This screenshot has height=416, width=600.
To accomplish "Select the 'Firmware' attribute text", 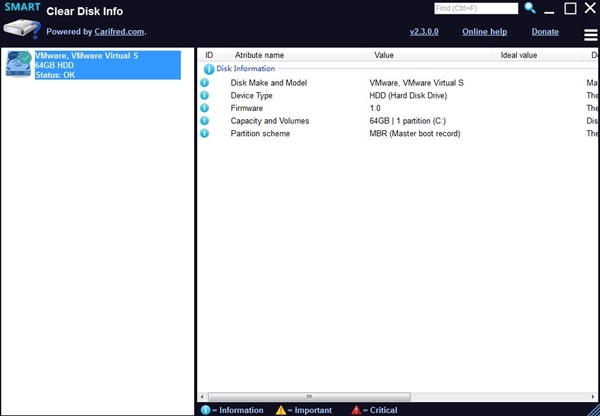I will click(246, 108).
